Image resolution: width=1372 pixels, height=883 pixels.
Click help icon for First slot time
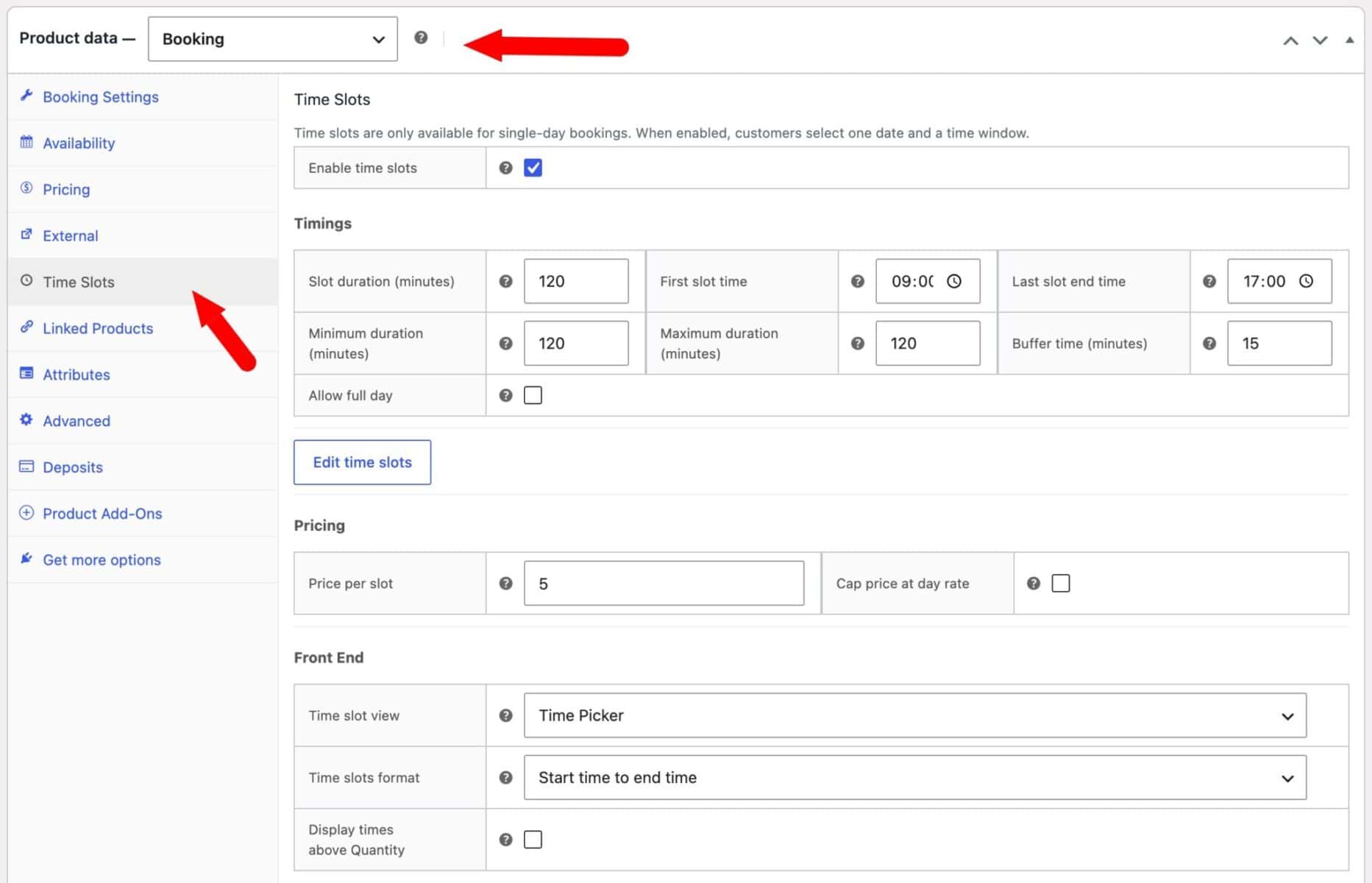point(857,281)
